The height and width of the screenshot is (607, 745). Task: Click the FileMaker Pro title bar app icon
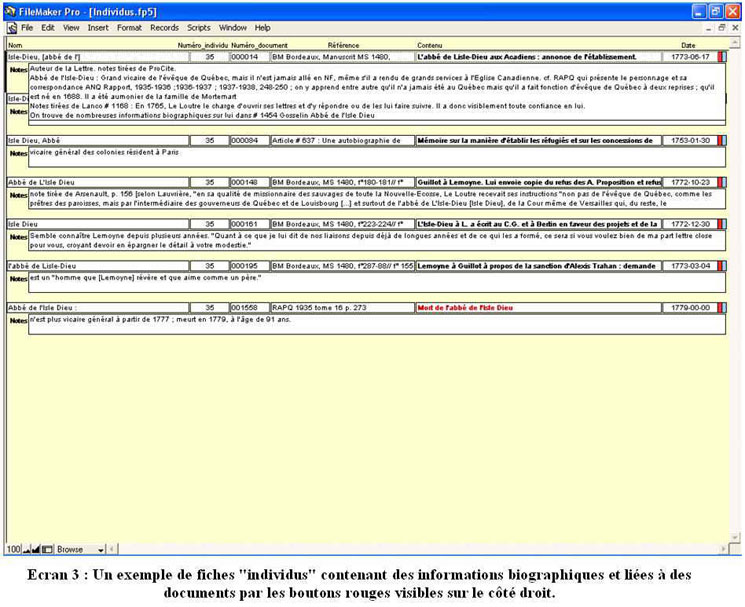(10, 11)
